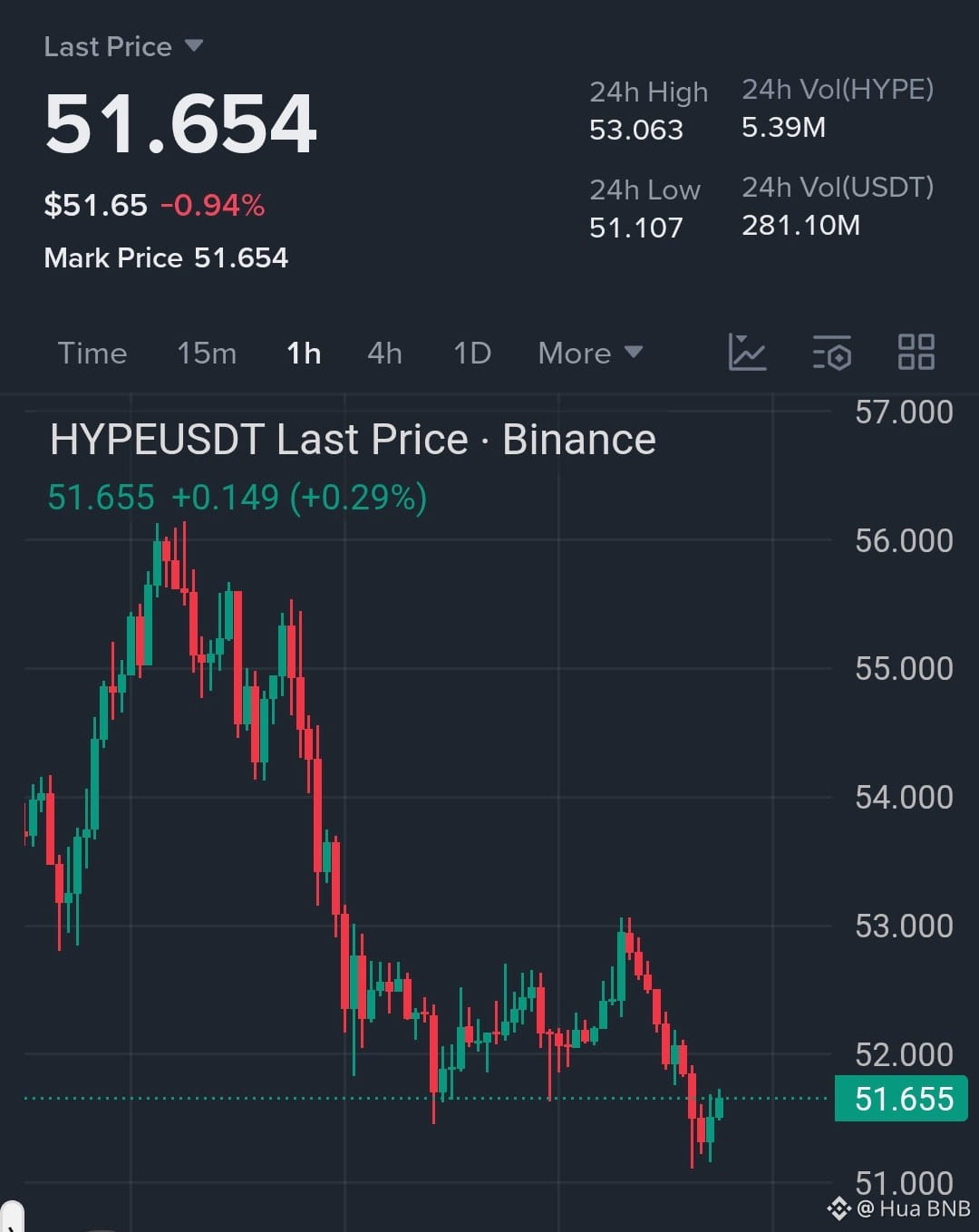
Task: Click the -0.94% change value
Action: tap(213, 205)
